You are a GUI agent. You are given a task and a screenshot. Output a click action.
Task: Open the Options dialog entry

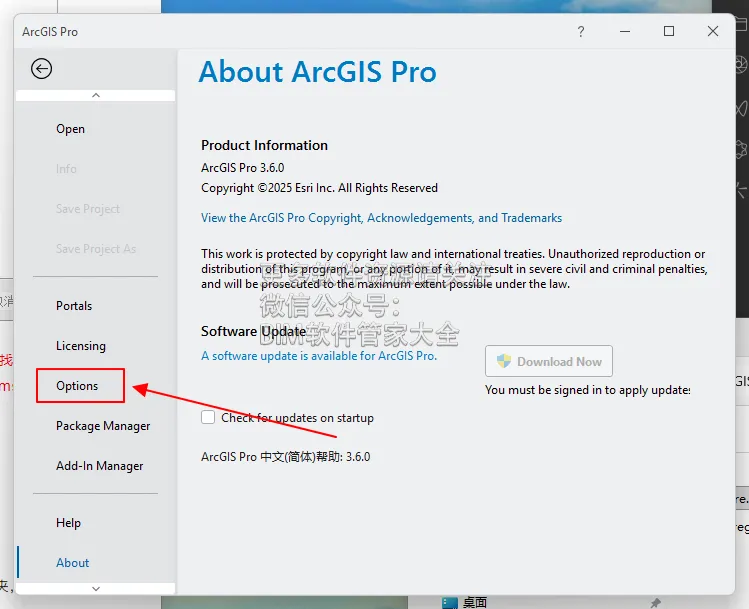pyautogui.click(x=77, y=385)
